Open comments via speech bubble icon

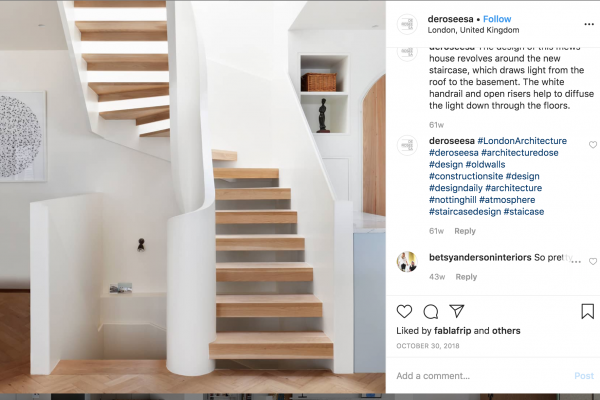[430, 312]
